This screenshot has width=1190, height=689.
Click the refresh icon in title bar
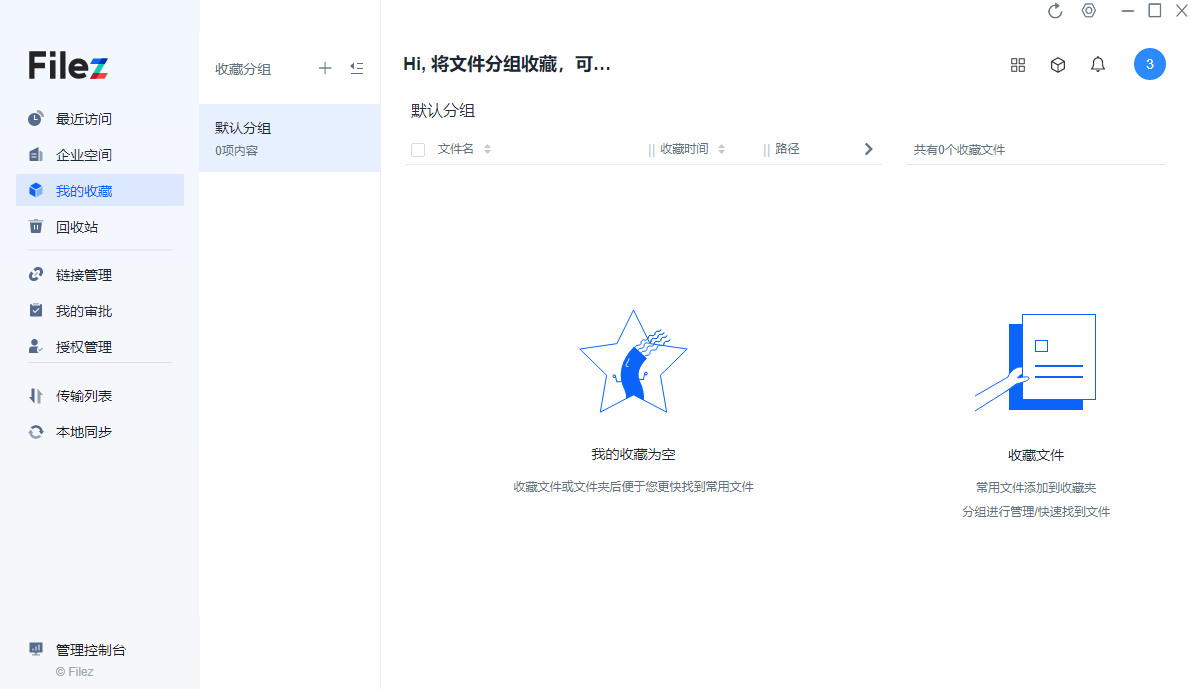click(x=1055, y=11)
